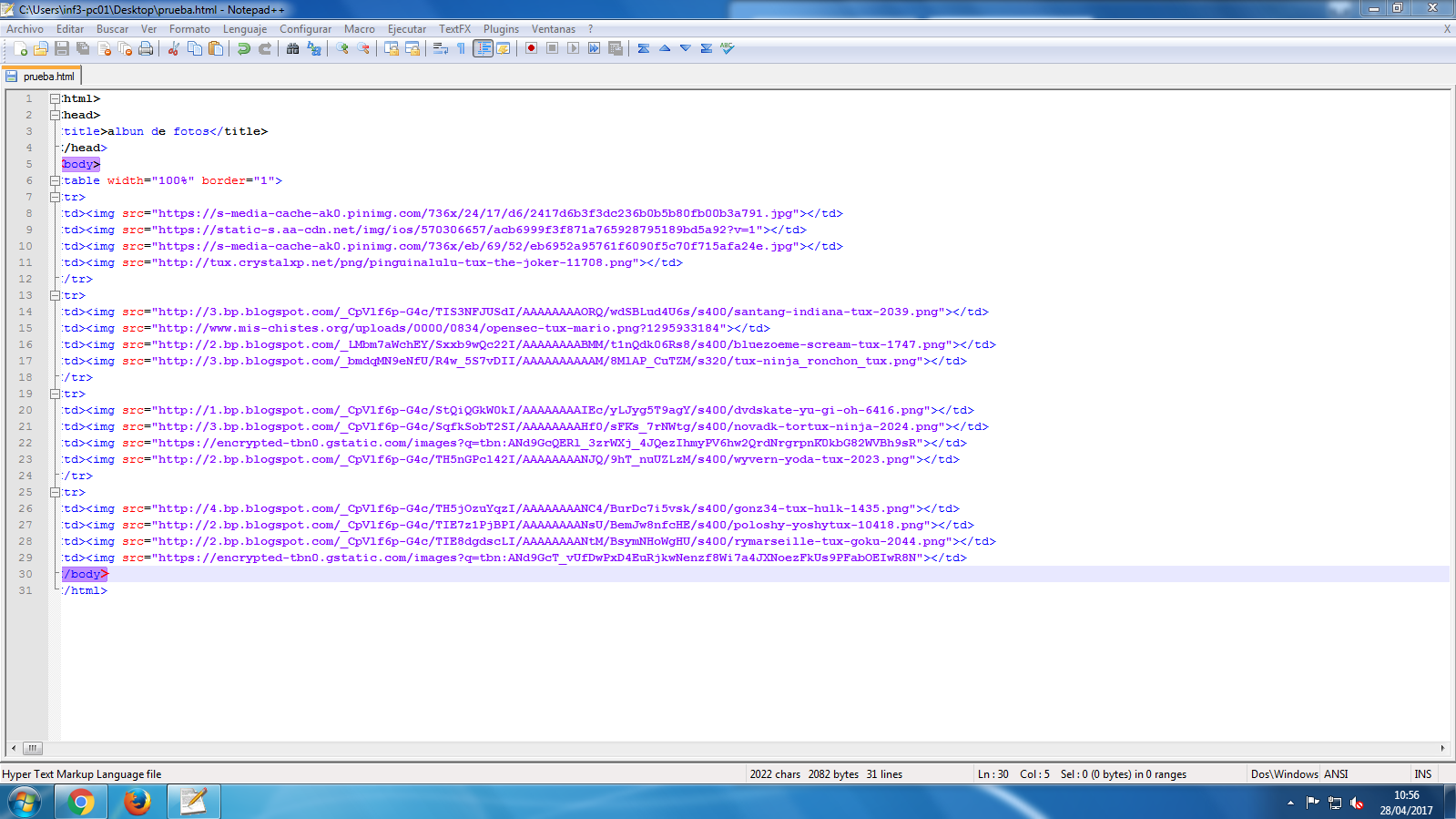Jump to first difference compare icon
This screenshot has width=1456, height=819.
click(643, 48)
